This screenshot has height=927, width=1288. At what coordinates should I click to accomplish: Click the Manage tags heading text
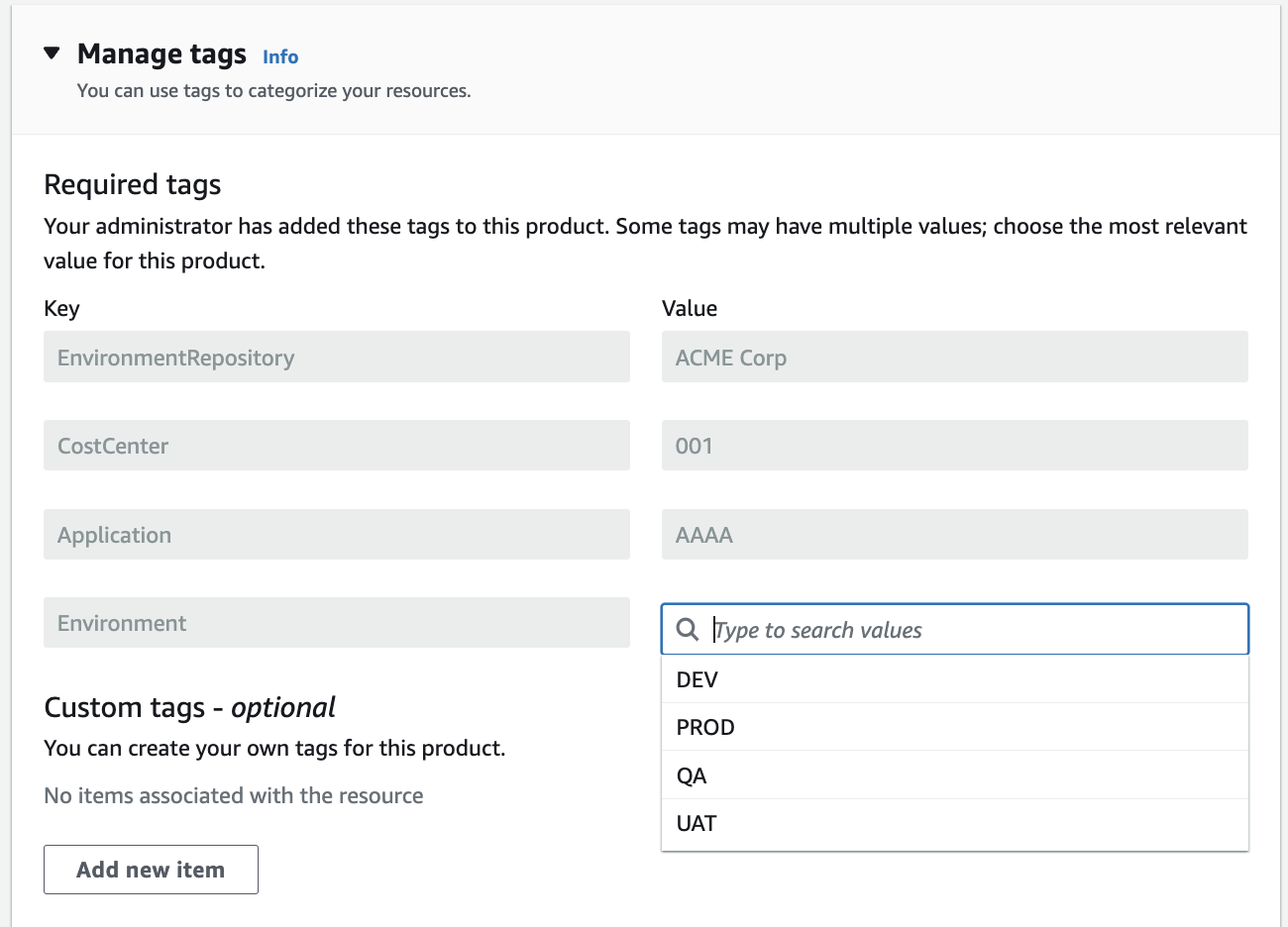161,53
